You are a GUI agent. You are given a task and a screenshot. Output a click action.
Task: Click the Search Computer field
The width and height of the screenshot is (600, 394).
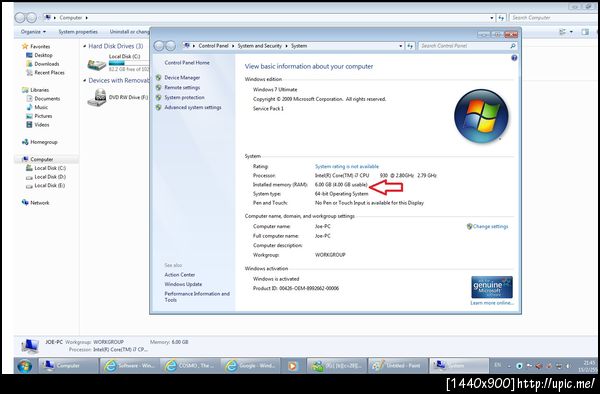pyautogui.click(x=553, y=18)
